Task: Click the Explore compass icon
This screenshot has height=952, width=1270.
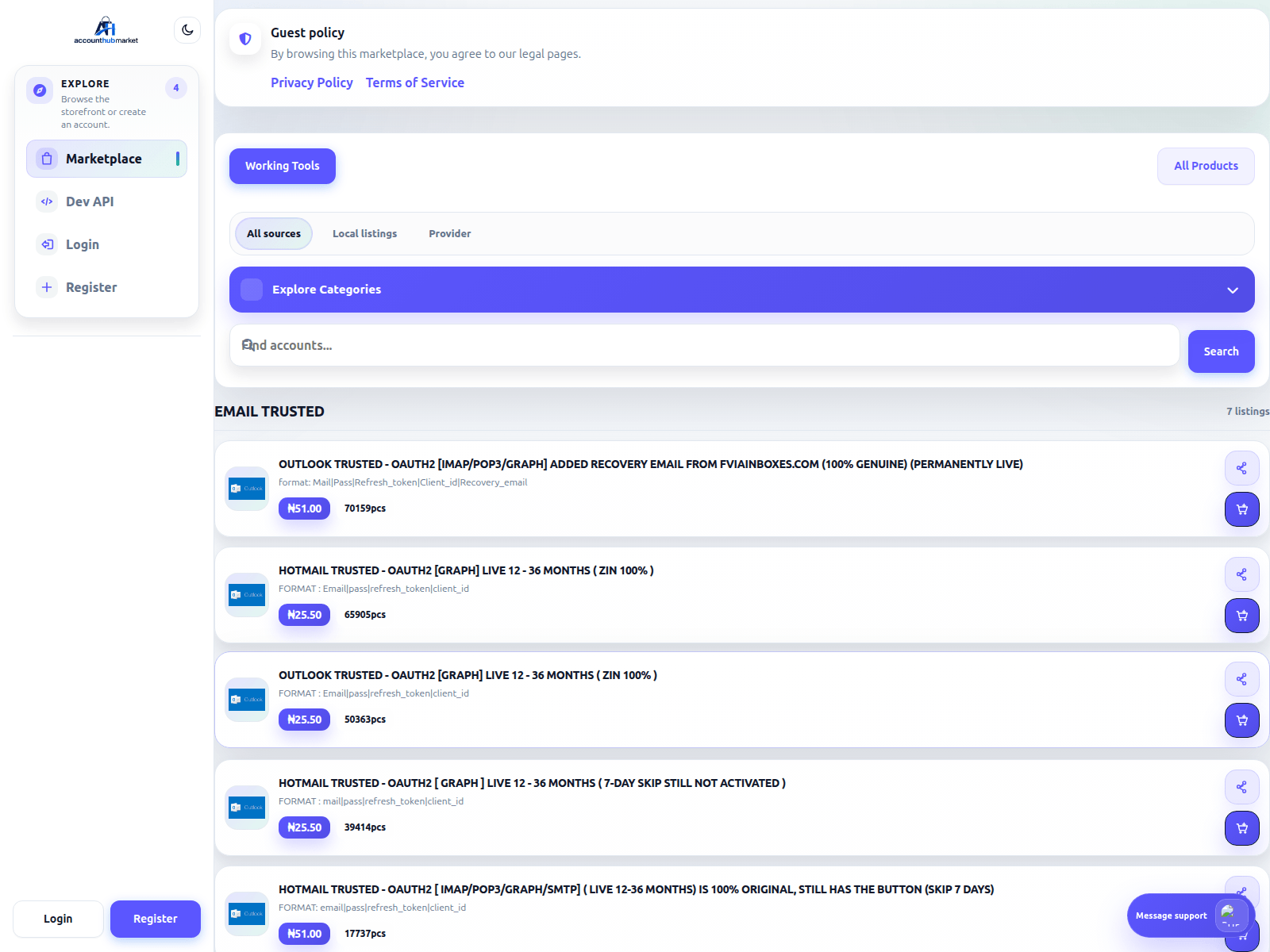Action: [x=40, y=90]
